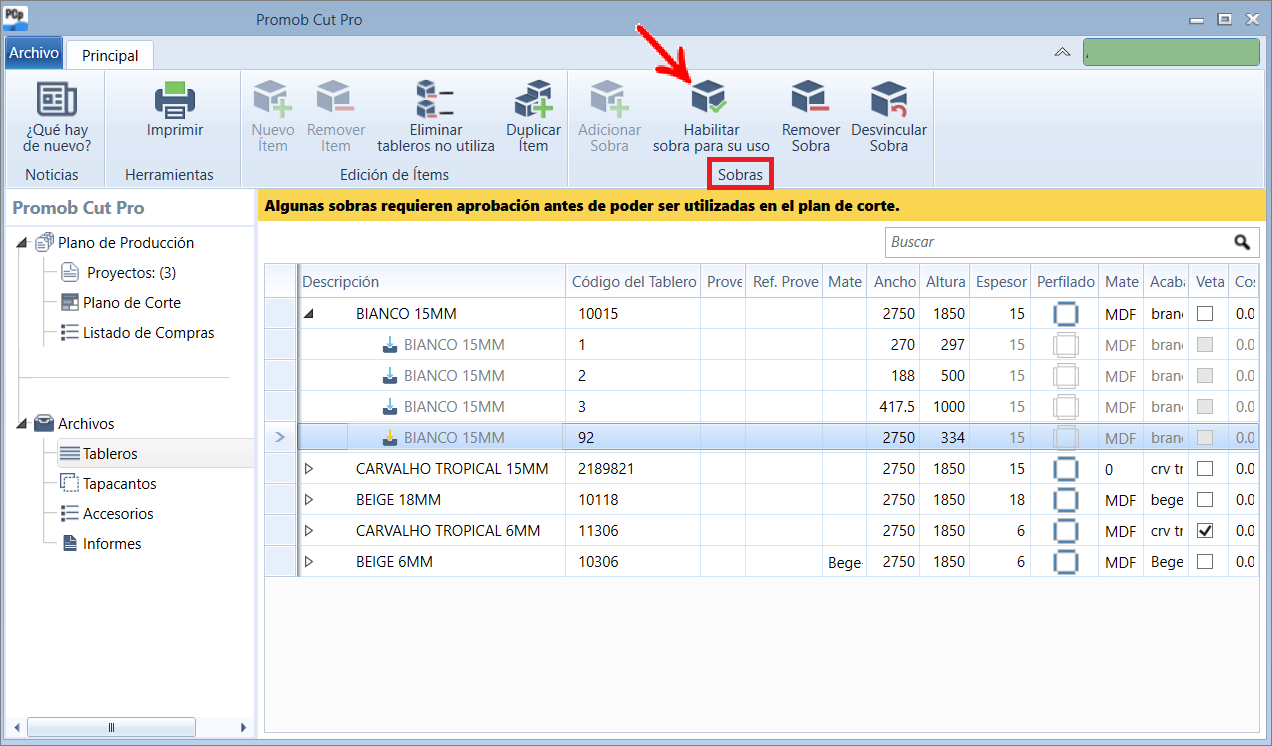
Task: Collapse the BIANCO 15MM group row
Action: pyautogui.click(x=308, y=314)
